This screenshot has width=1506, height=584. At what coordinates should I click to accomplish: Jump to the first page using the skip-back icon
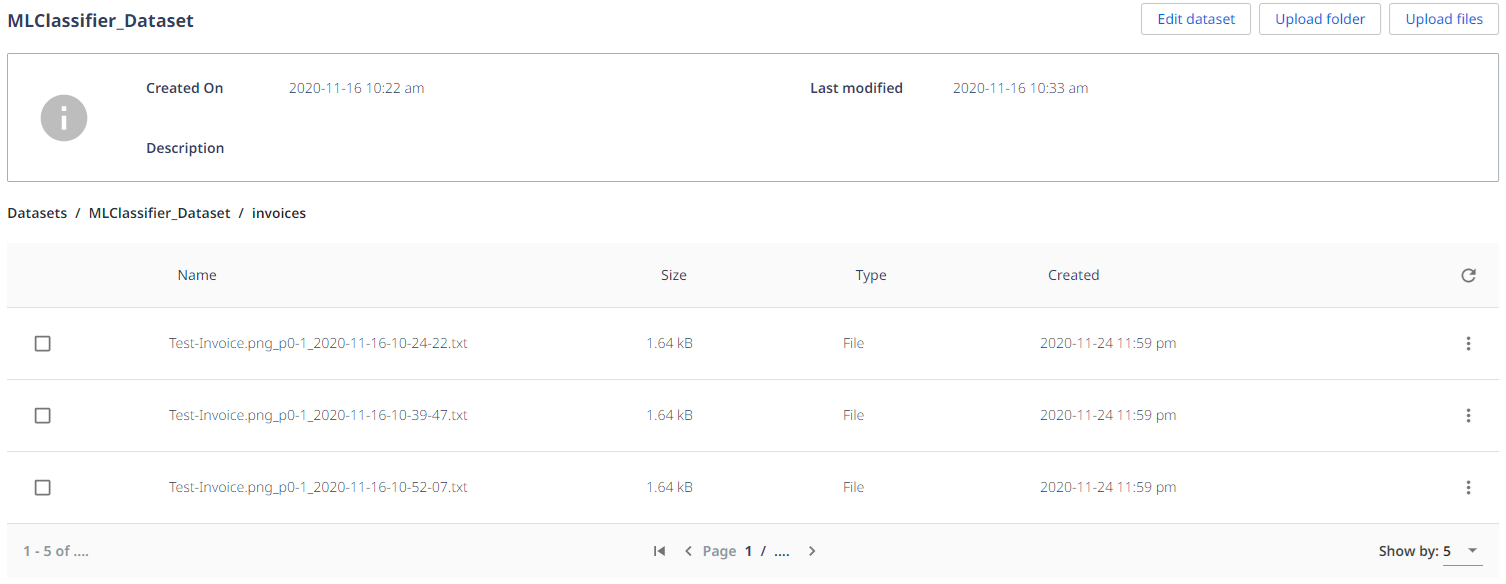(658, 551)
